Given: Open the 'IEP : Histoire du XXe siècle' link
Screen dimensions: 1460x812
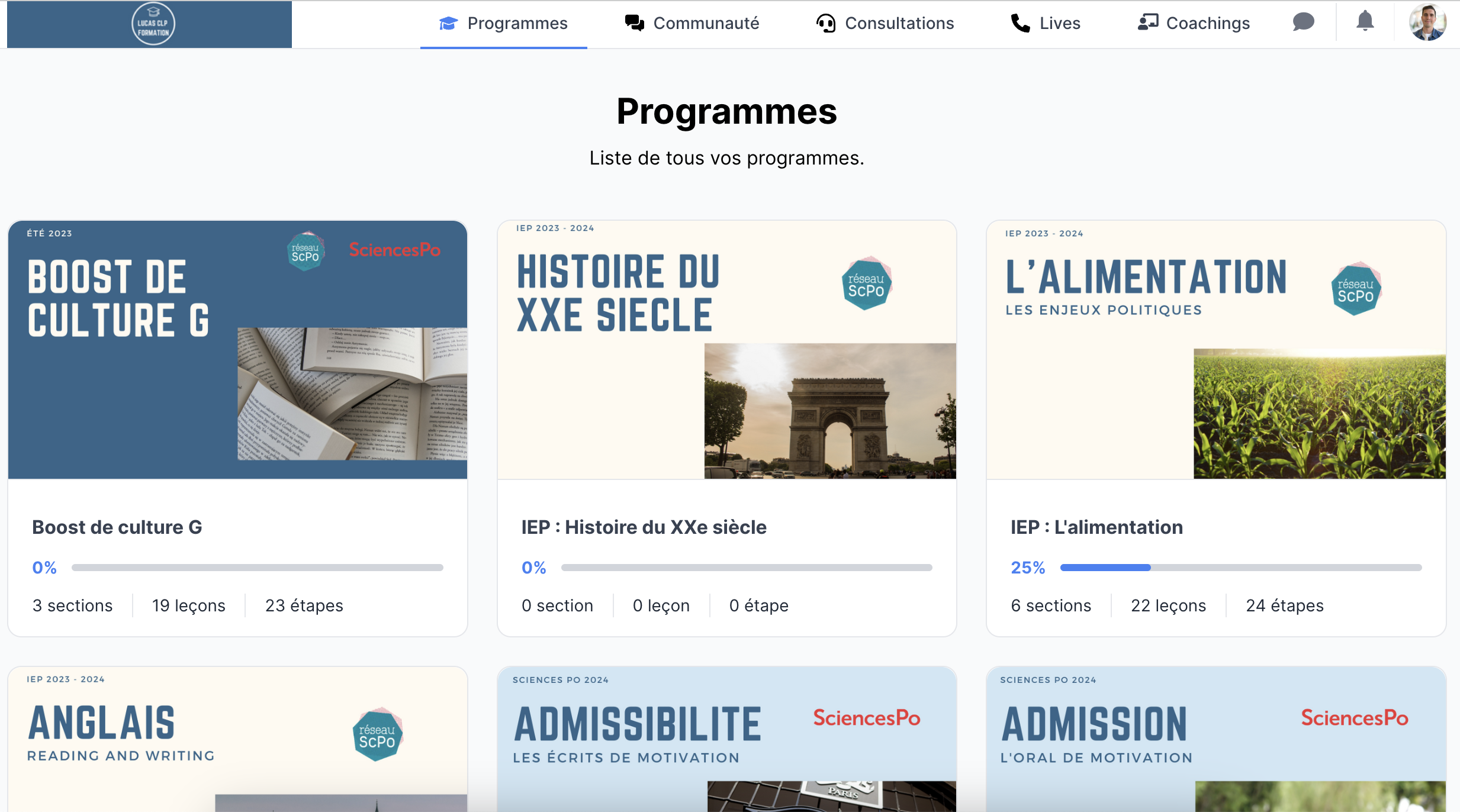Looking at the screenshot, I should [x=644, y=527].
